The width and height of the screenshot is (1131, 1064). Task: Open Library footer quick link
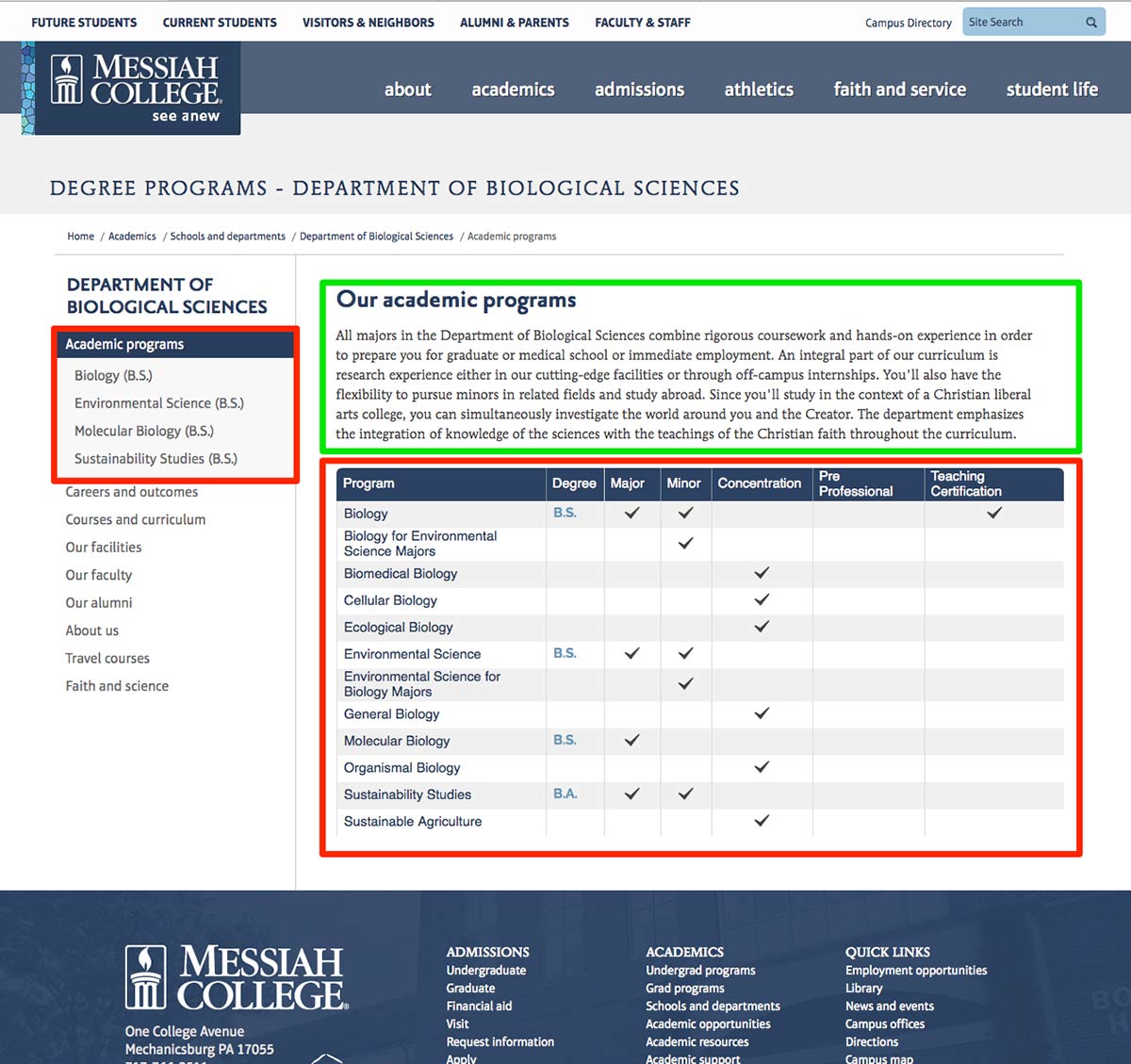[863, 989]
